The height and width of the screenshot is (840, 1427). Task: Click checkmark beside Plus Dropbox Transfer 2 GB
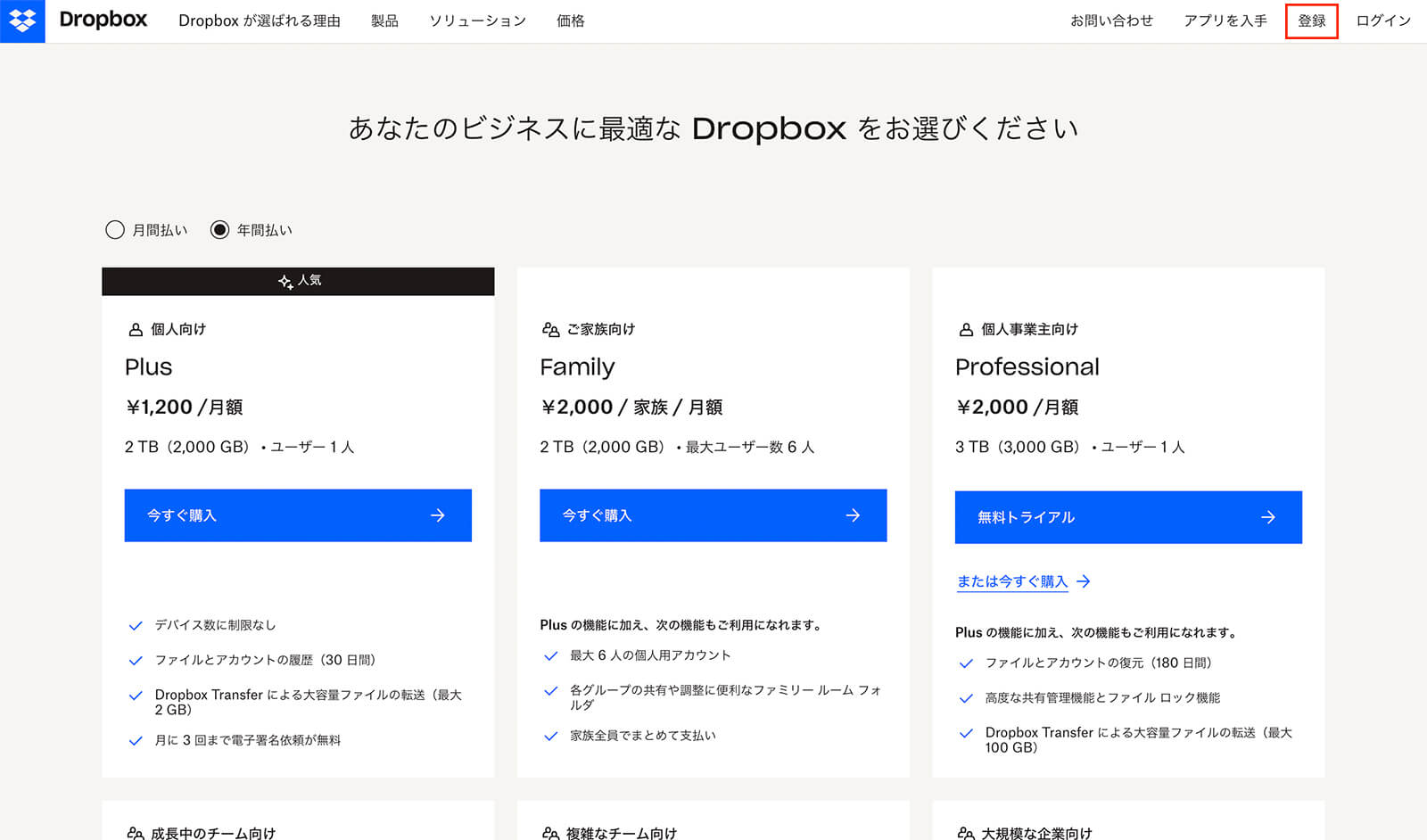point(136,696)
